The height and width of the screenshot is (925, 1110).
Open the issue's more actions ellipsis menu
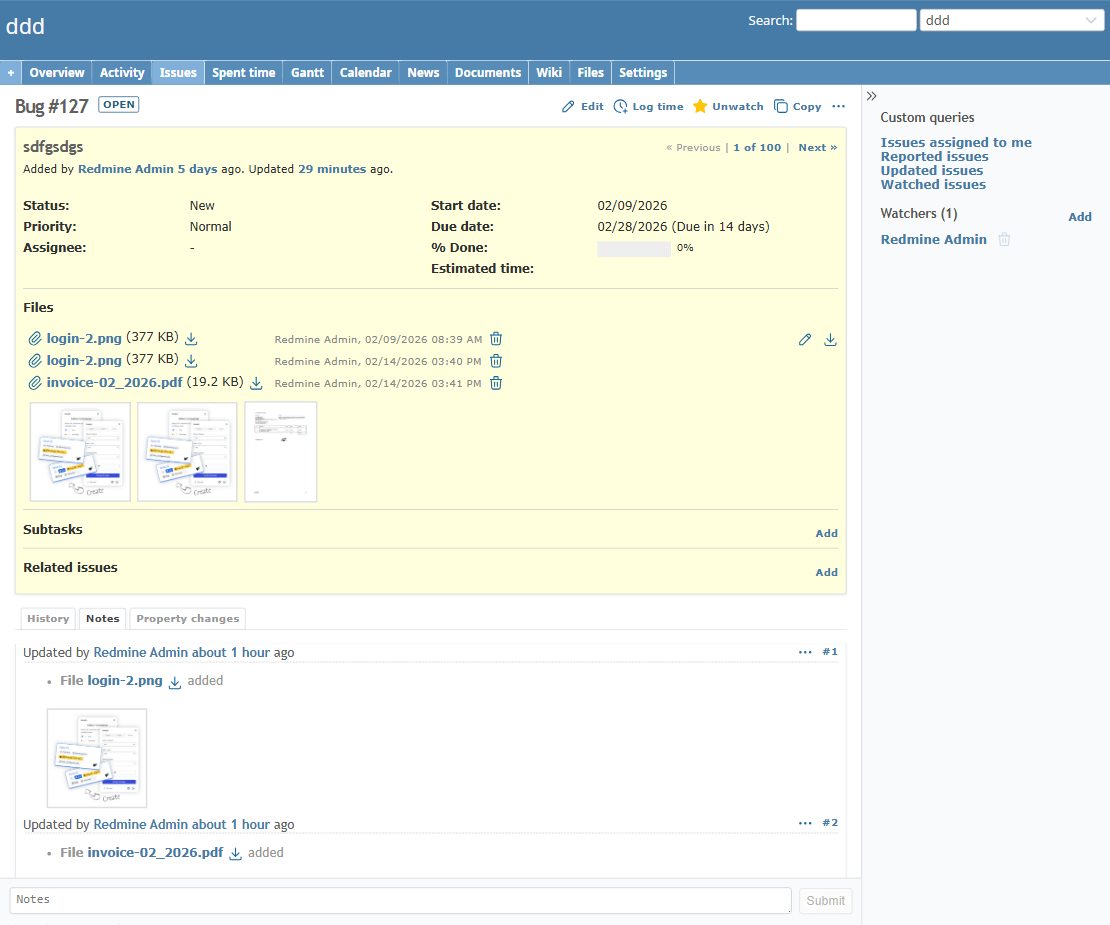click(x=838, y=106)
